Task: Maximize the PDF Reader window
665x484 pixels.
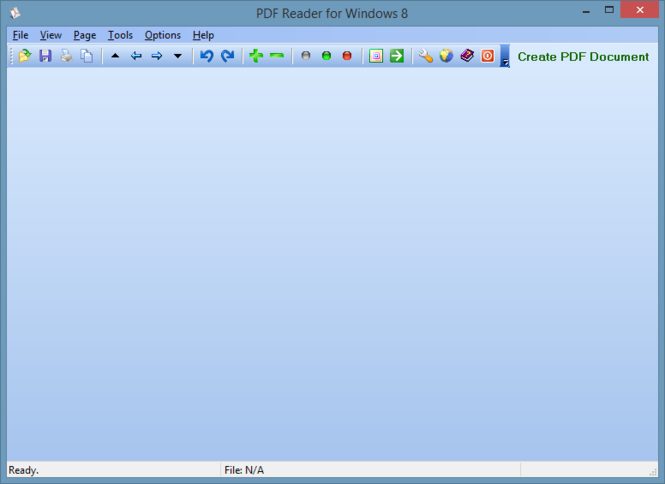Action: coord(609,10)
